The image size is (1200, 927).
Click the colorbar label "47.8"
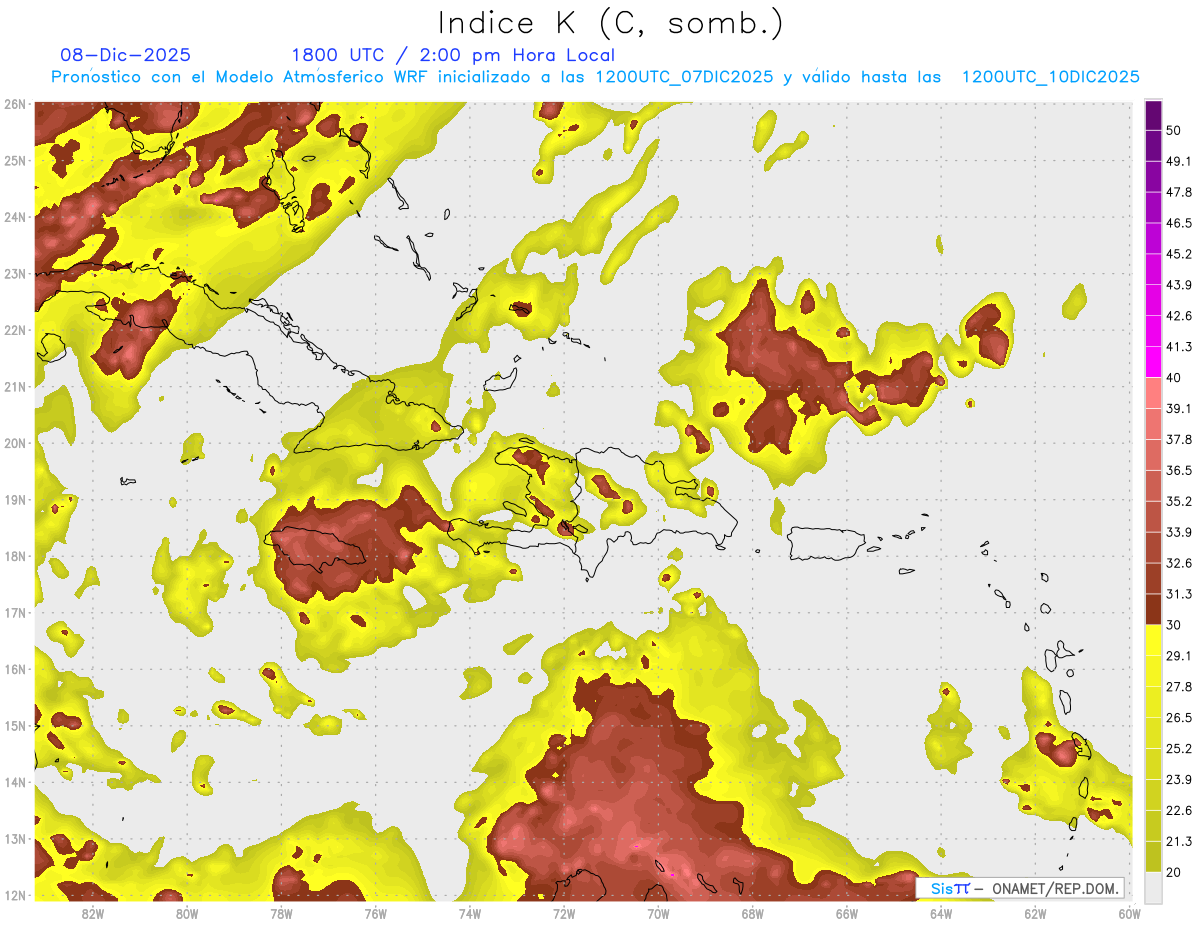click(1179, 192)
